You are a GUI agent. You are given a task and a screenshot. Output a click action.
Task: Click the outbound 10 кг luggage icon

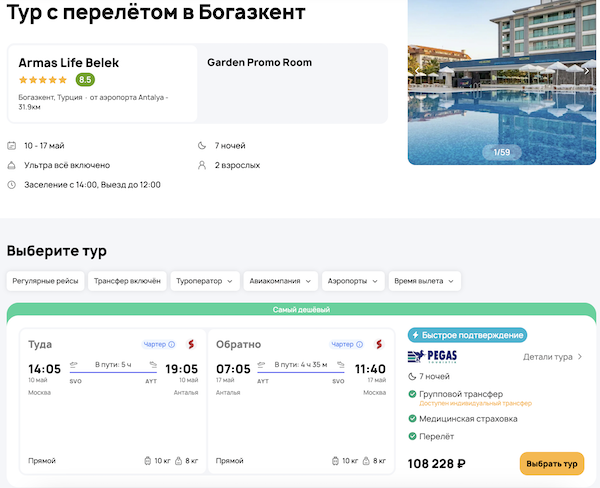[149, 461]
